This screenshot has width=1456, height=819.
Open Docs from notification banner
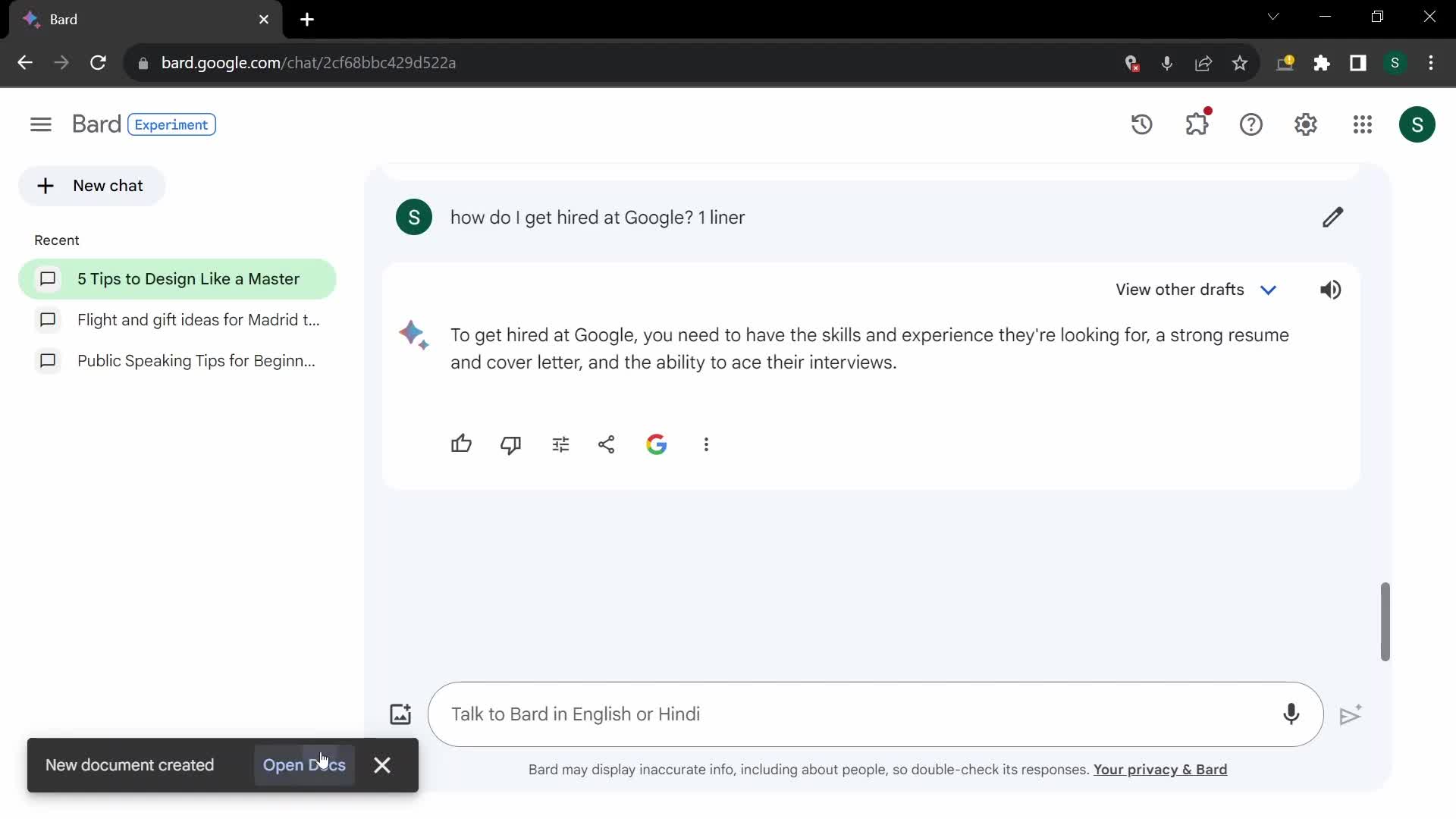coord(304,764)
